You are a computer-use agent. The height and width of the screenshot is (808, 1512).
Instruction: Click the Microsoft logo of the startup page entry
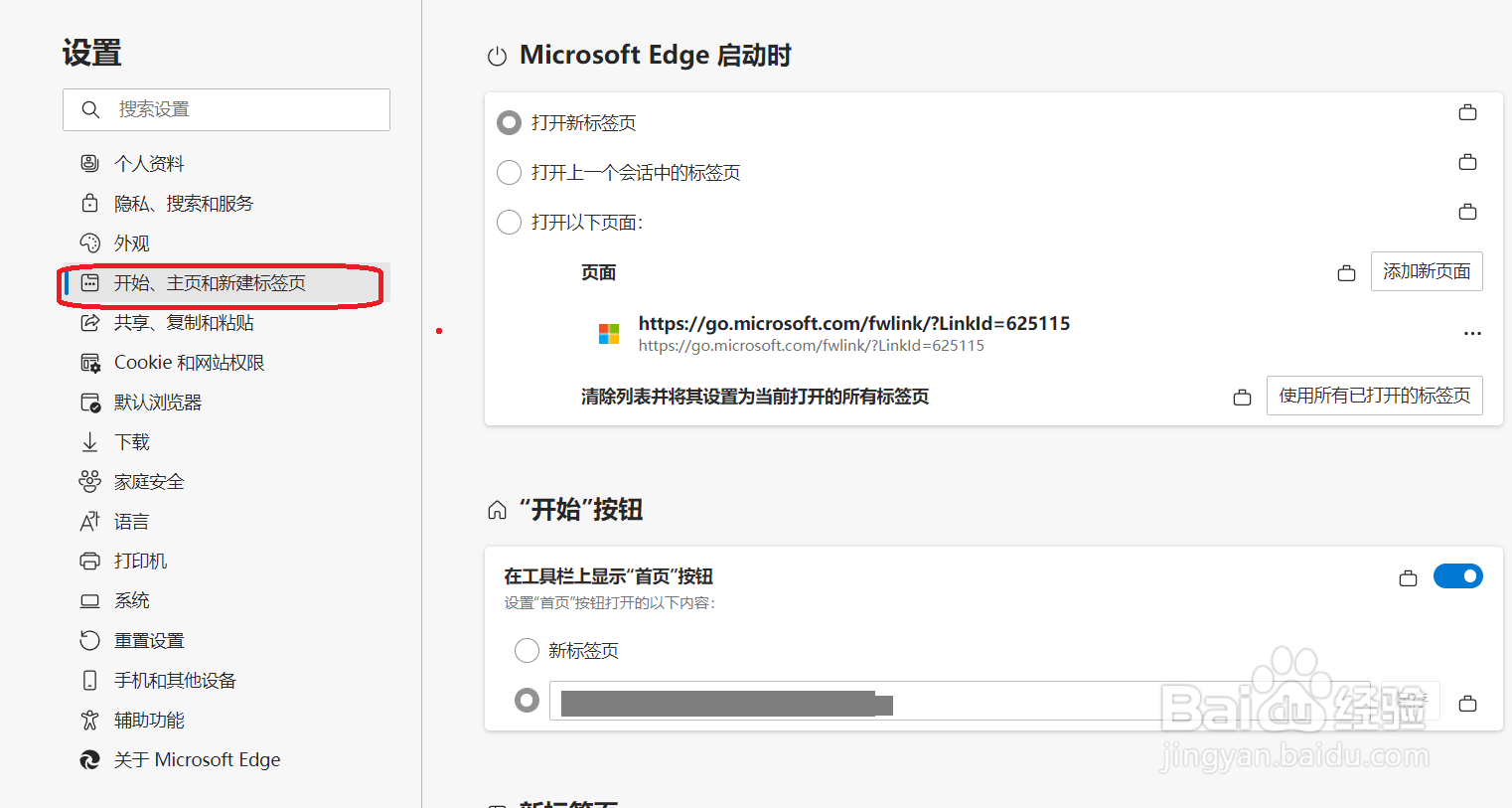(x=609, y=333)
